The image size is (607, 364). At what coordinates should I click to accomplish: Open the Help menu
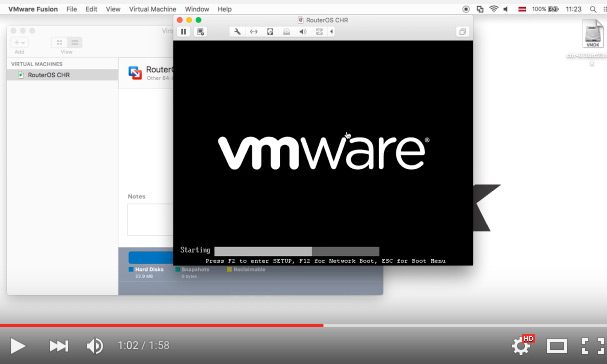[225, 9]
